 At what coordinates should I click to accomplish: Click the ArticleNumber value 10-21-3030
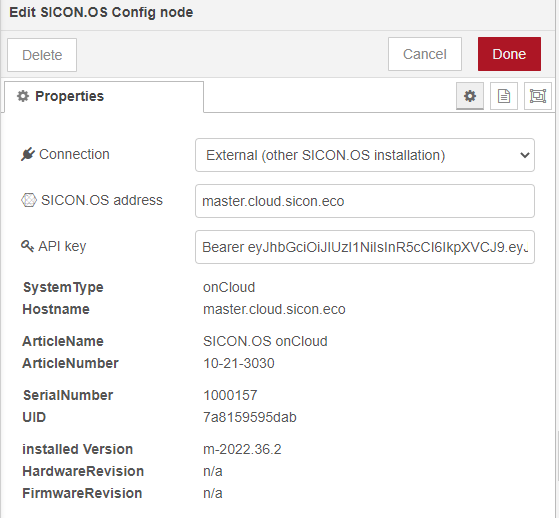point(239,363)
